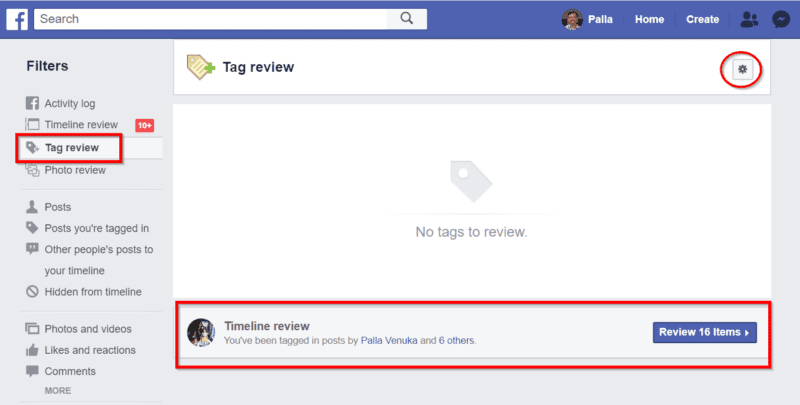
Task: Go to Home in the top bar
Action: point(649,19)
